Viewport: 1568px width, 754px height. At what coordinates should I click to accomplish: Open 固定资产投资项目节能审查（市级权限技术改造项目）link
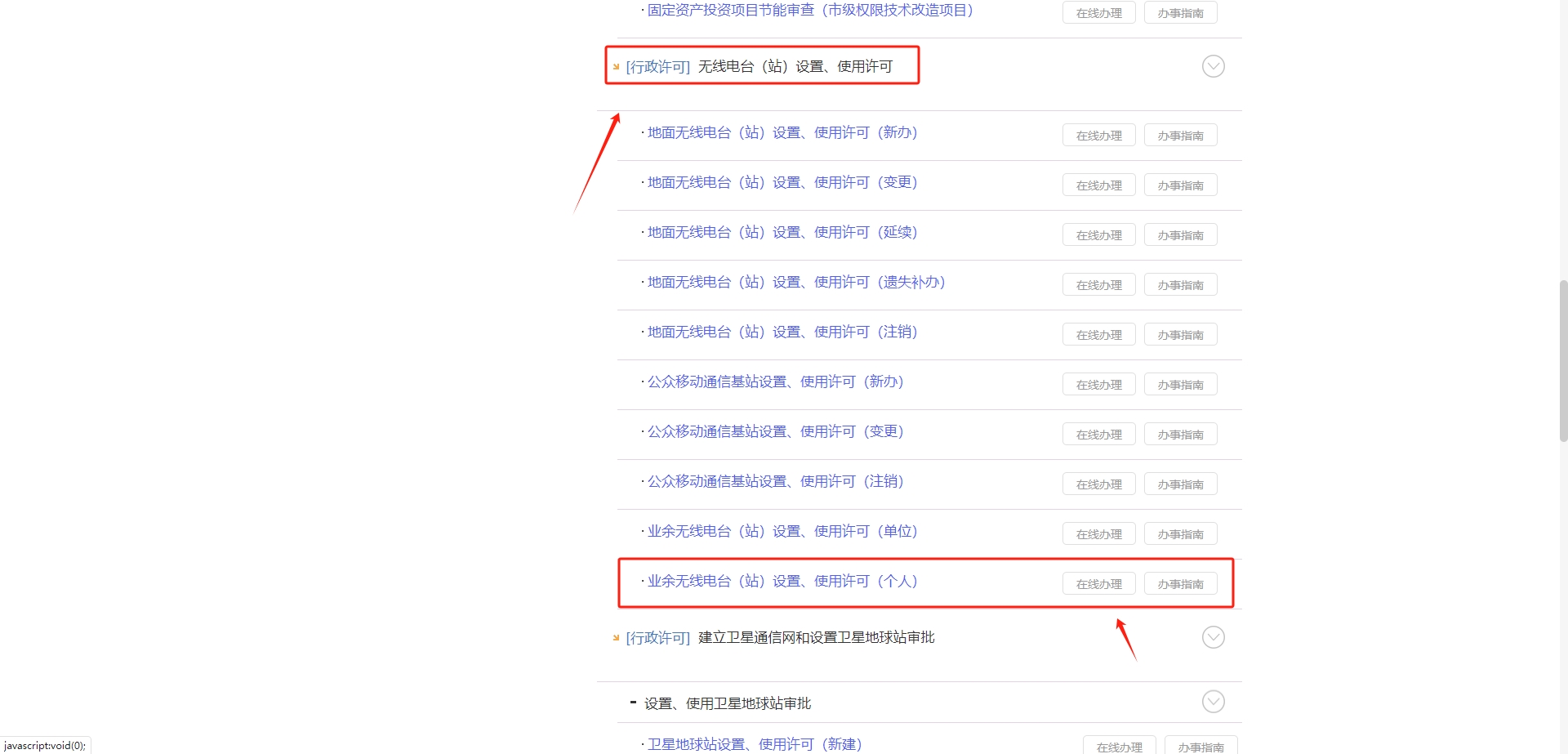[810, 11]
